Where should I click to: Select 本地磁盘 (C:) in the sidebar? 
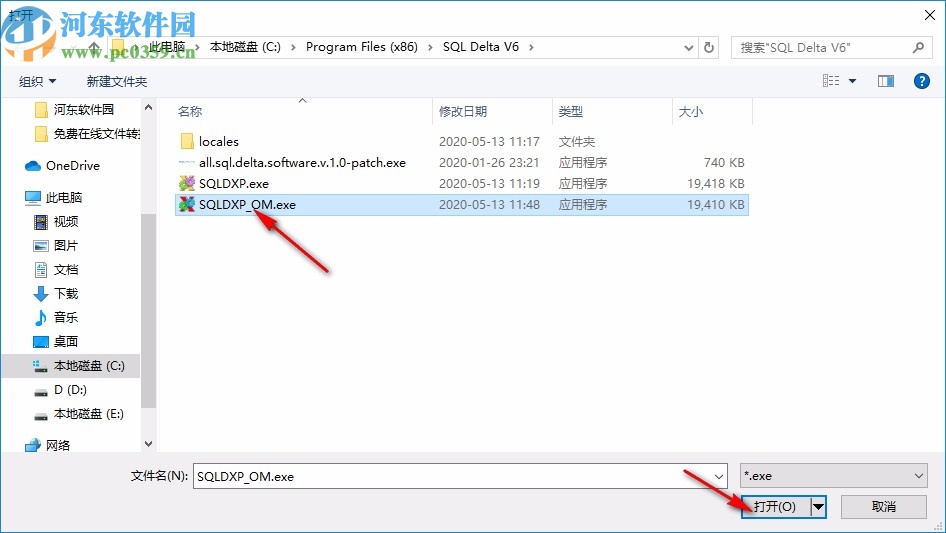pos(78,366)
